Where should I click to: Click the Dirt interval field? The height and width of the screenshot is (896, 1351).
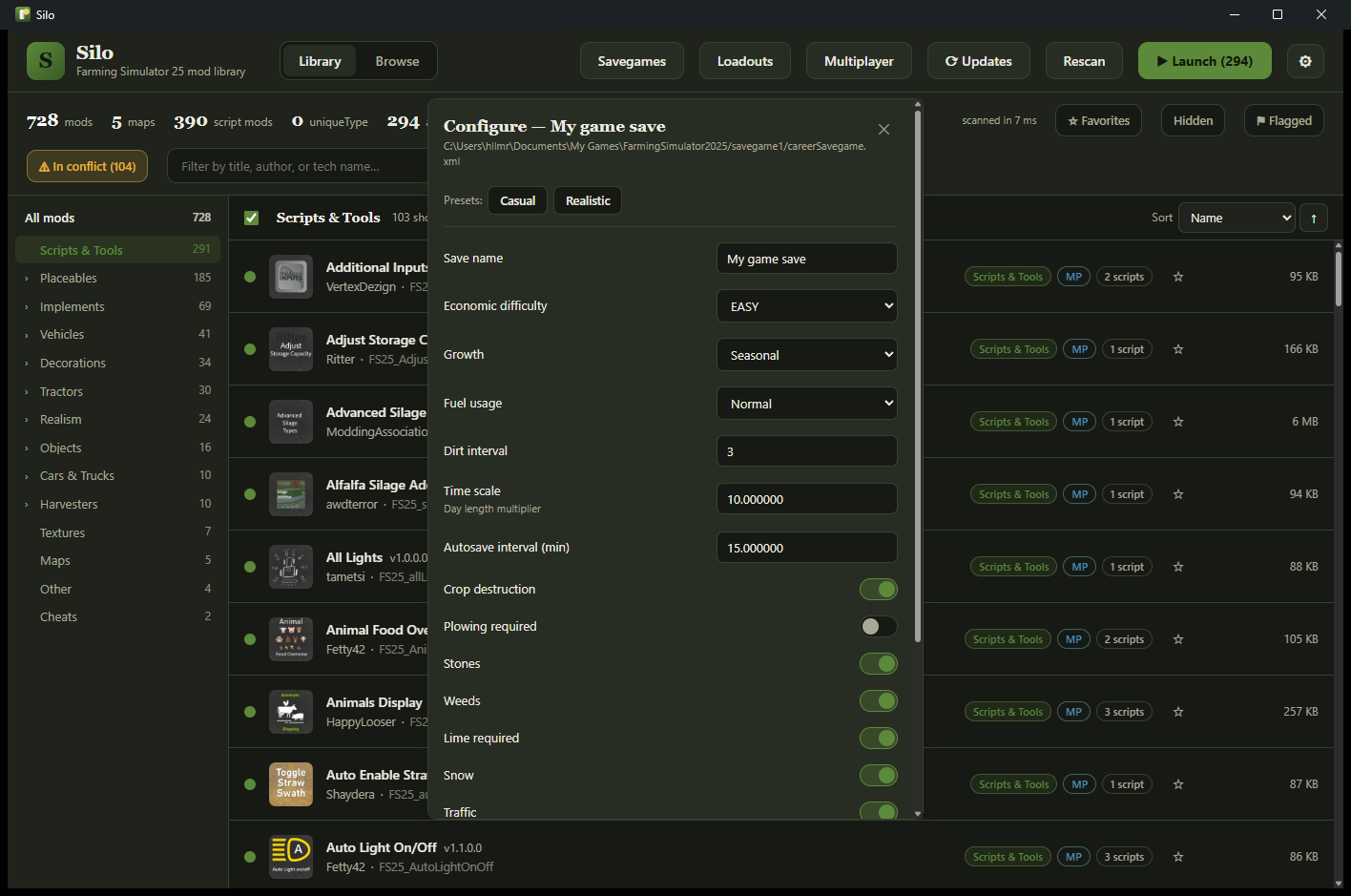pos(807,451)
